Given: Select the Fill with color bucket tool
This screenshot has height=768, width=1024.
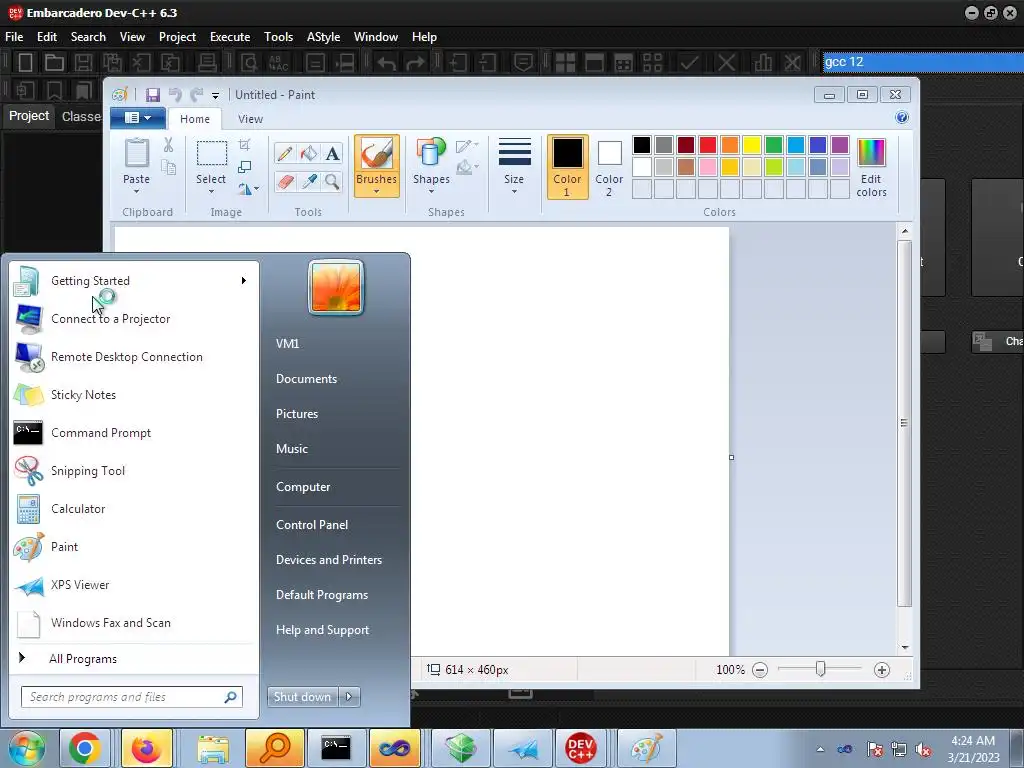Looking at the screenshot, I should pyautogui.click(x=308, y=153).
